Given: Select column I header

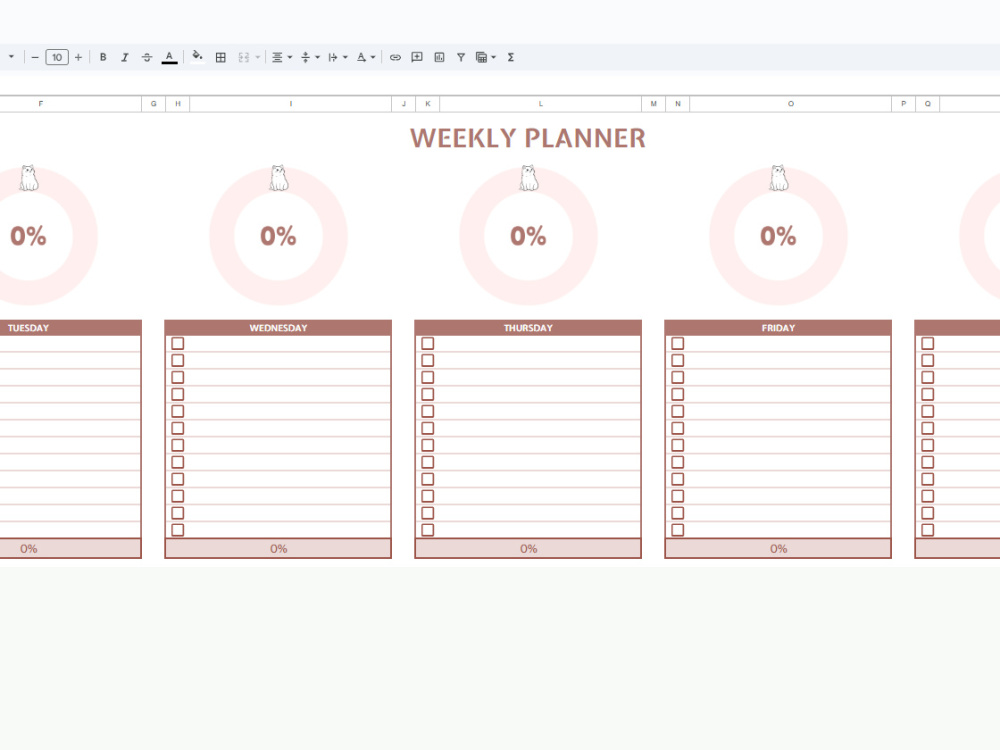Looking at the screenshot, I should click(x=291, y=104).
